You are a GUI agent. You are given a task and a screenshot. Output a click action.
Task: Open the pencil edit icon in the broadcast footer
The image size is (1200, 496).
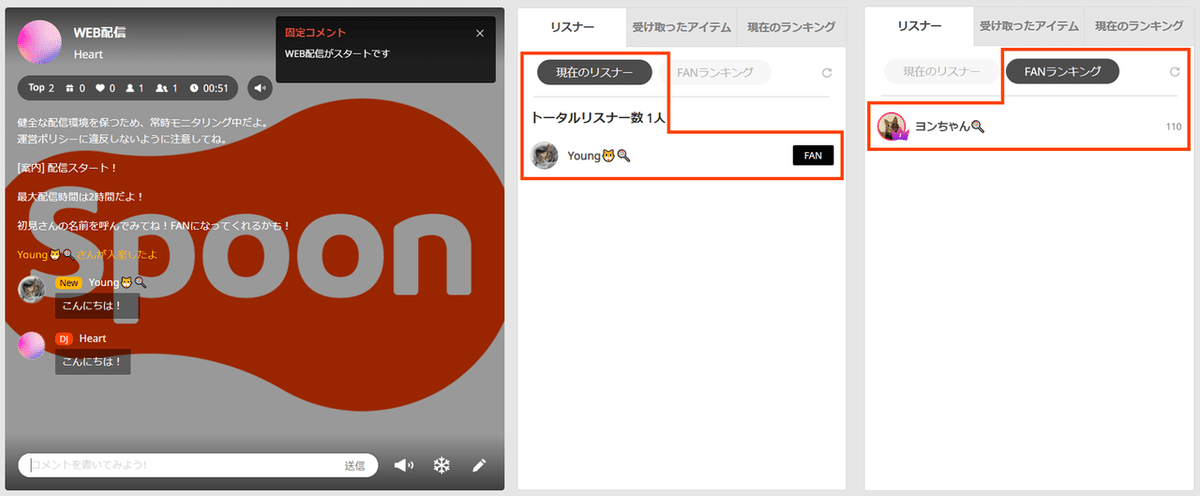(x=479, y=465)
